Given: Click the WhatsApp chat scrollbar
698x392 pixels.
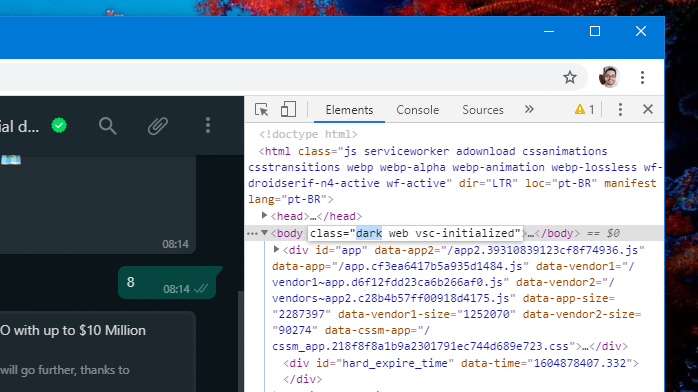Looking at the screenshot, I should pos(241,340).
